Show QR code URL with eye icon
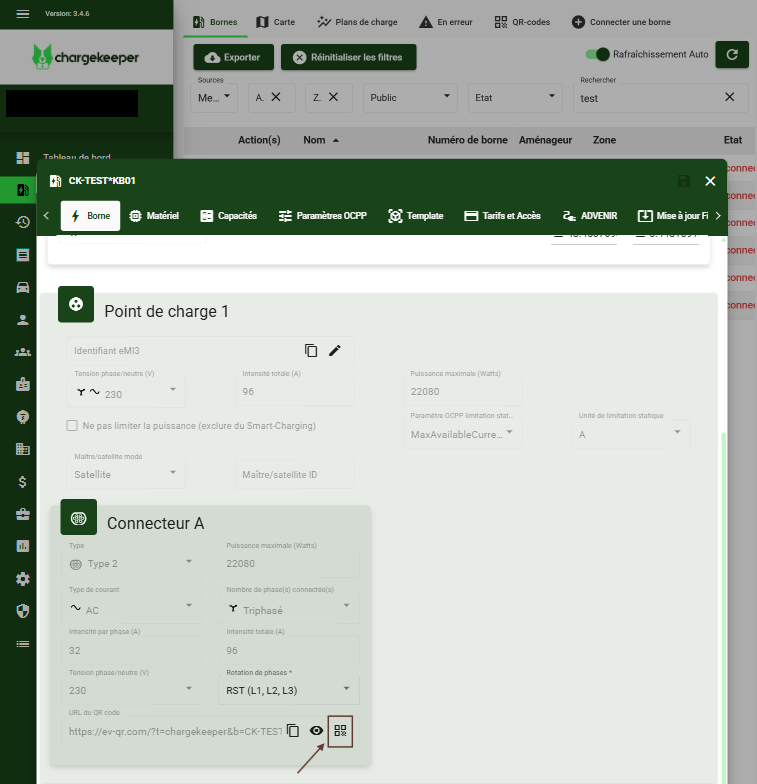The image size is (757, 784). (x=317, y=731)
